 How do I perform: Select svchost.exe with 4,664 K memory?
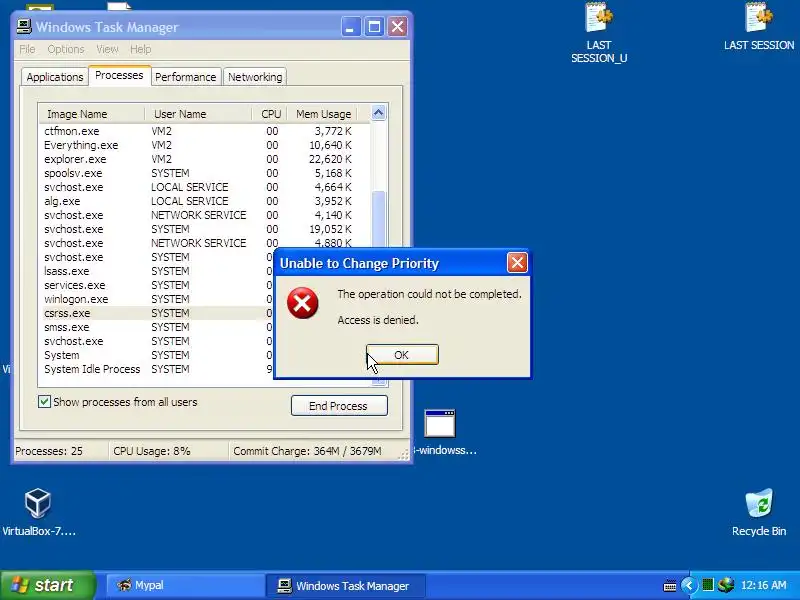tap(204, 187)
